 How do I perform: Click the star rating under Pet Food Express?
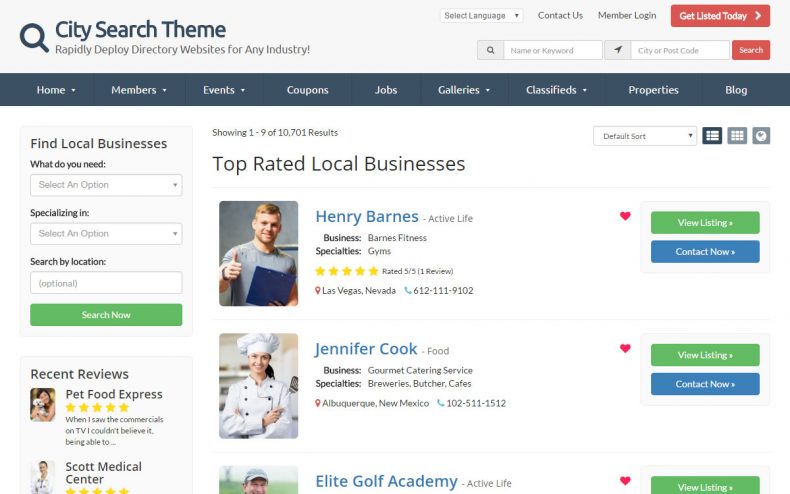(97, 407)
